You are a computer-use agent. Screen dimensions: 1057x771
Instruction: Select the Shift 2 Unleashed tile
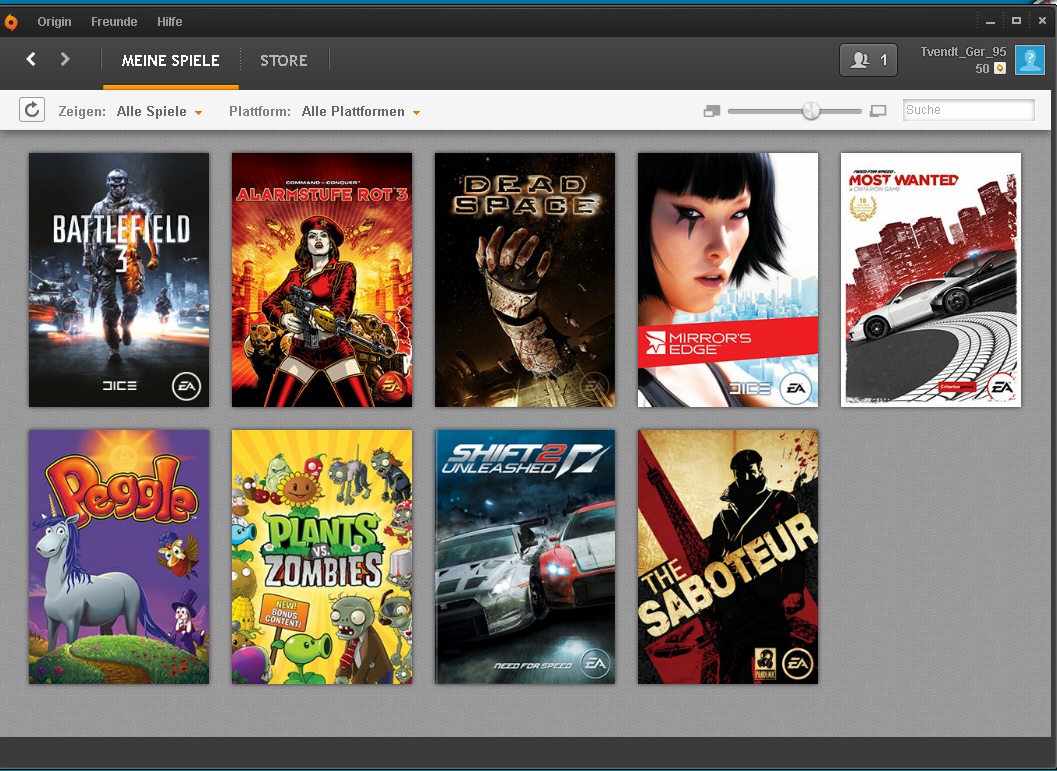click(524, 557)
